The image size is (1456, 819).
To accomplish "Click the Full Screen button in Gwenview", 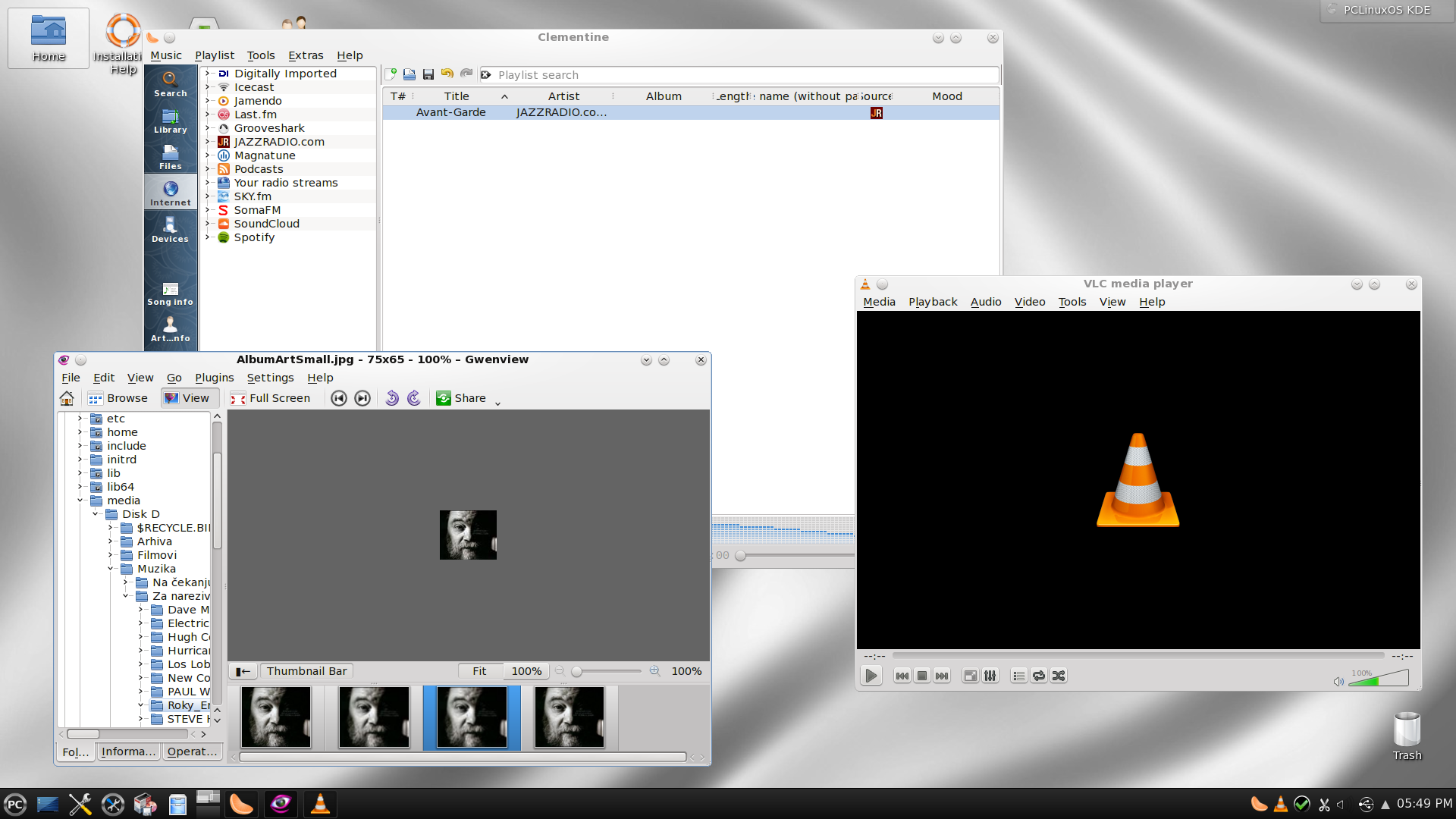I will [x=271, y=398].
